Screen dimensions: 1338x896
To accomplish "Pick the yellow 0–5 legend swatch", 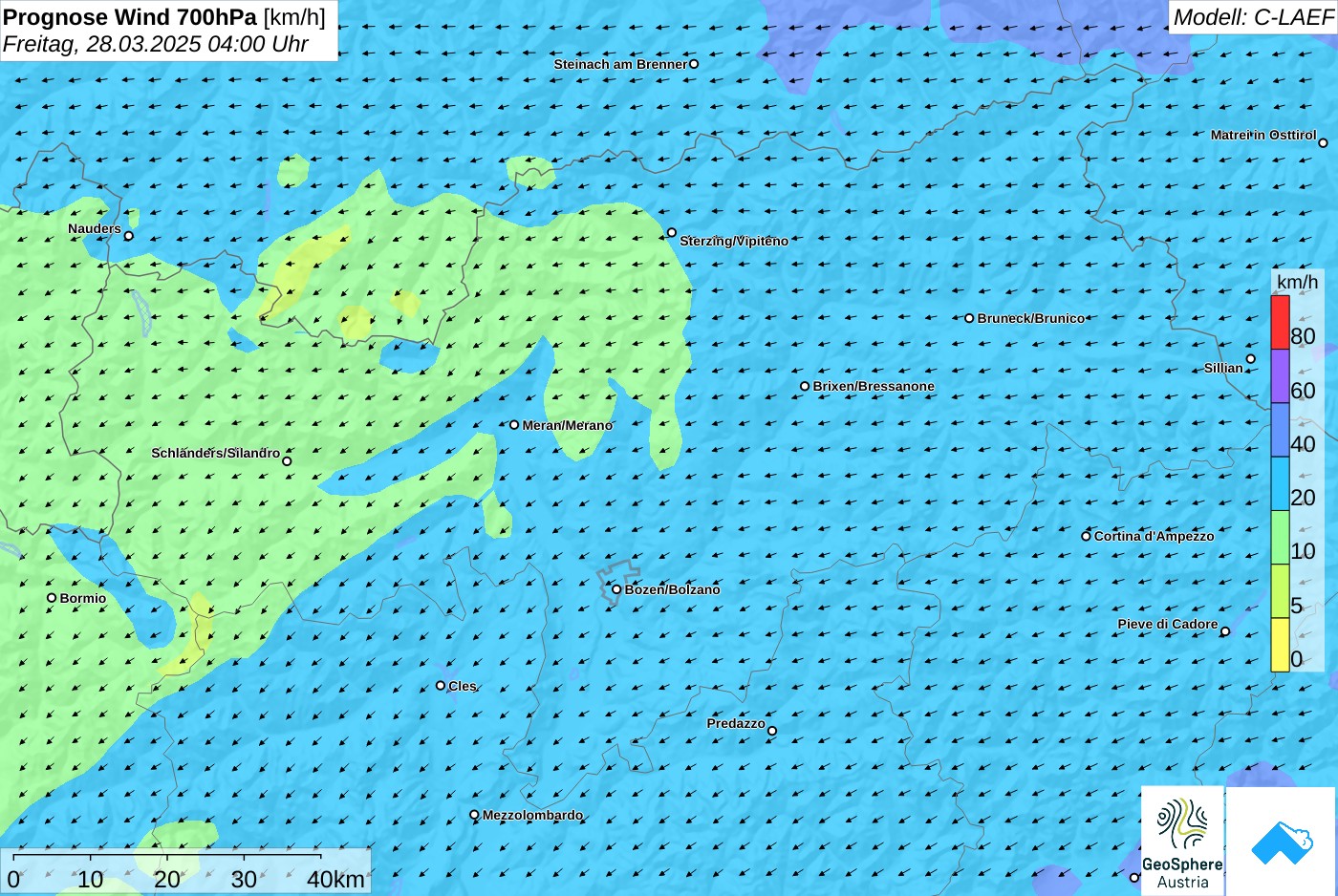I will (1280, 645).
